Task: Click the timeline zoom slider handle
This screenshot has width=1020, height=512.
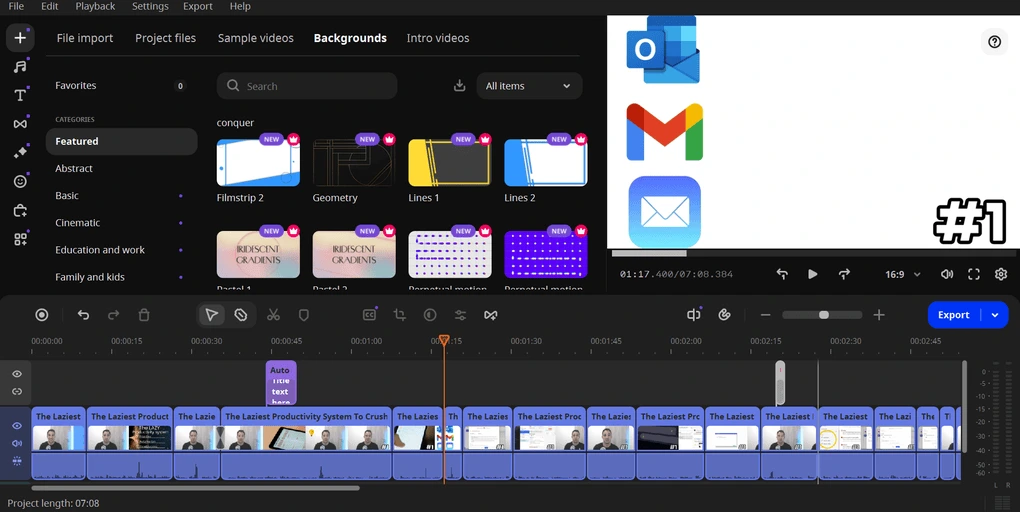Action: 824,315
